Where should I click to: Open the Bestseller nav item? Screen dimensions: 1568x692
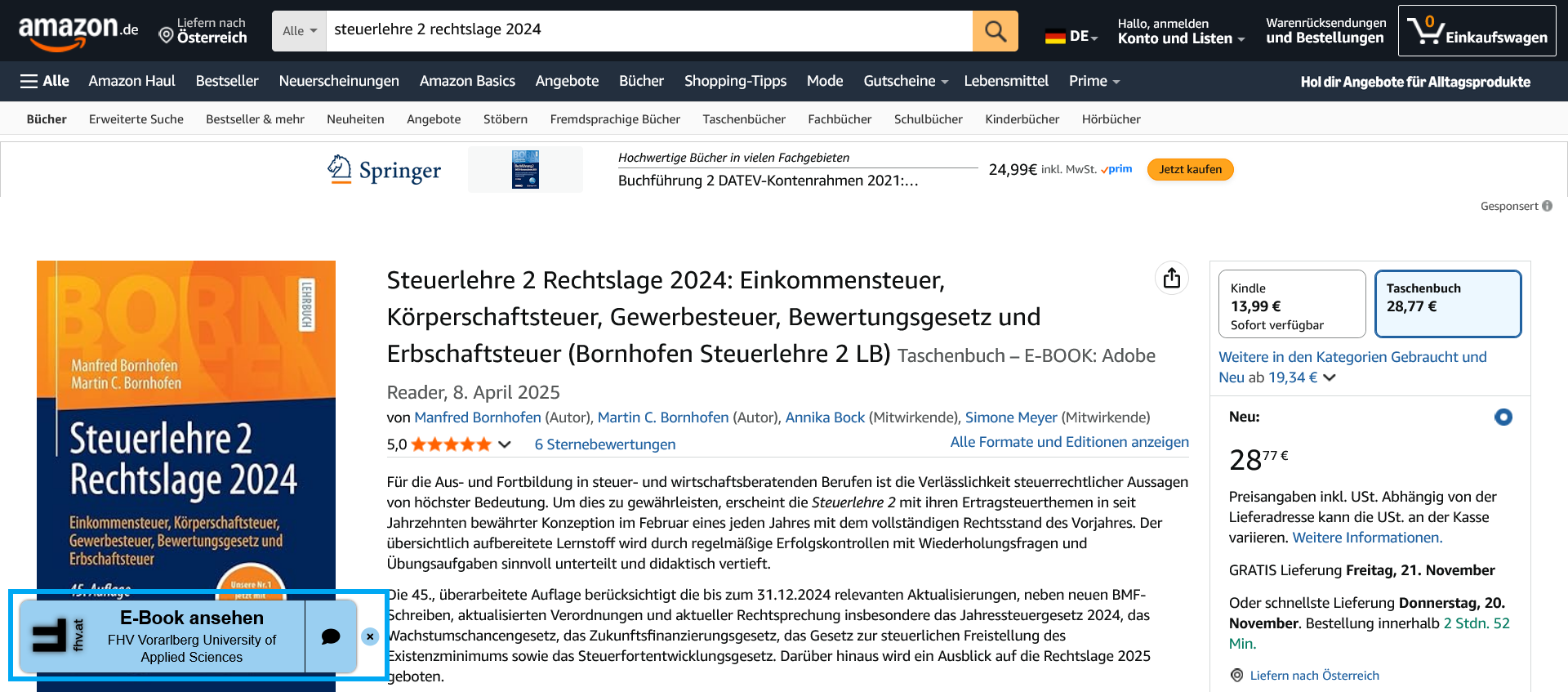tap(227, 81)
